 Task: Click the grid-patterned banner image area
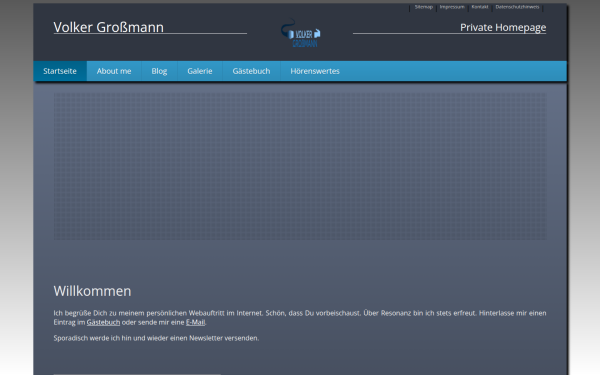coord(300,166)
